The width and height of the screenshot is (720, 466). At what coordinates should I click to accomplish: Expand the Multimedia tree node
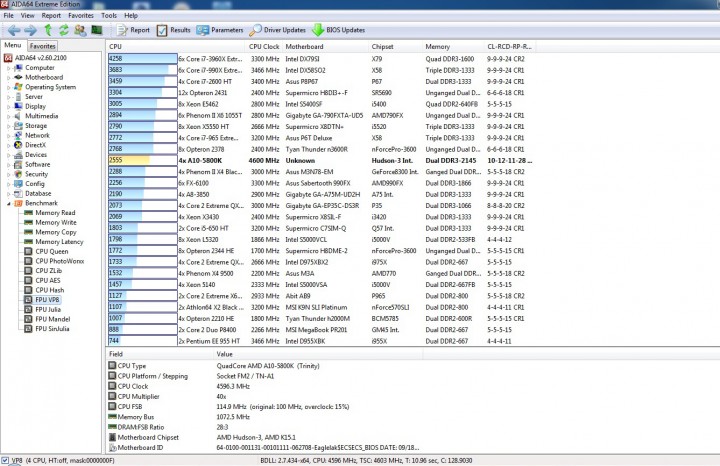[8, 116]
